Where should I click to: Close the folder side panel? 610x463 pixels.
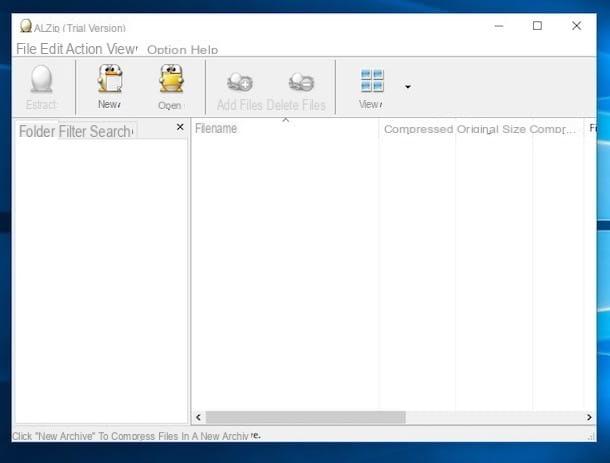tap(180, 127)
